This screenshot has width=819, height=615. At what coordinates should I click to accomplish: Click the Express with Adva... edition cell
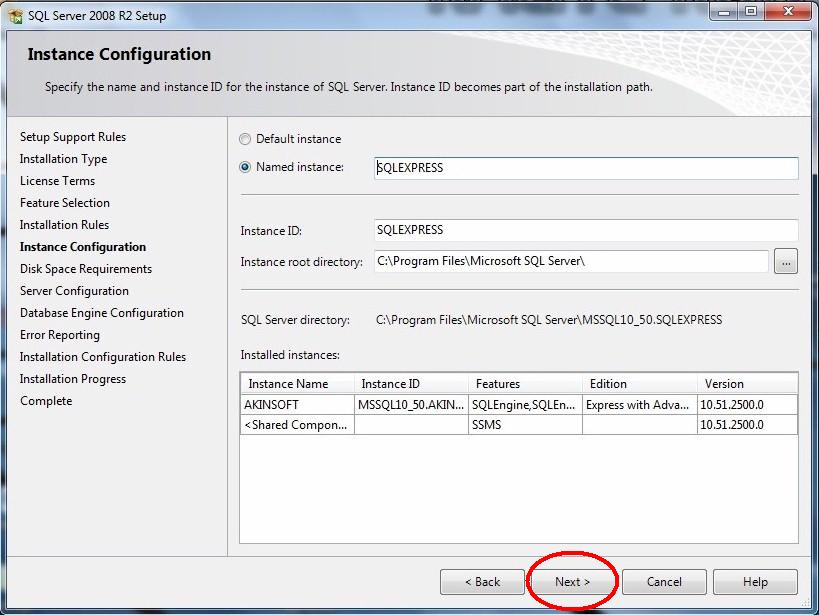640,405
